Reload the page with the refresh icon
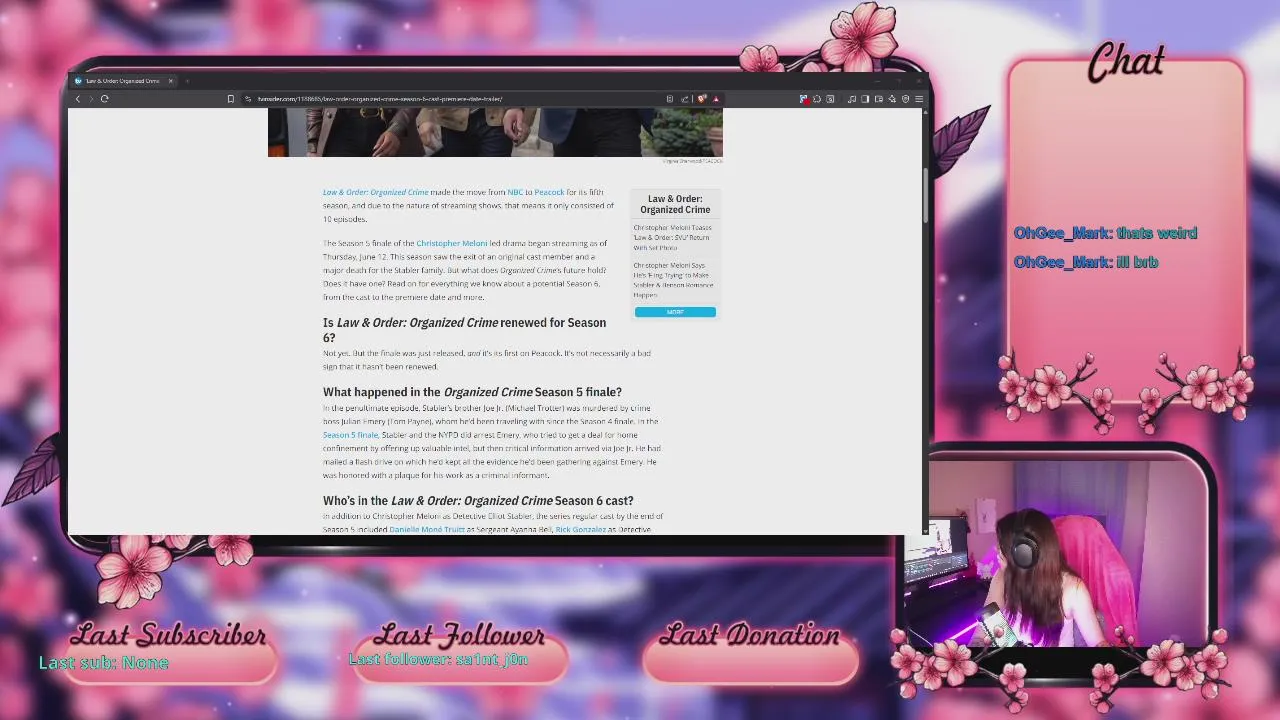Image resolution: width=1280 pixels, height=720 pixels. point(104,99)
